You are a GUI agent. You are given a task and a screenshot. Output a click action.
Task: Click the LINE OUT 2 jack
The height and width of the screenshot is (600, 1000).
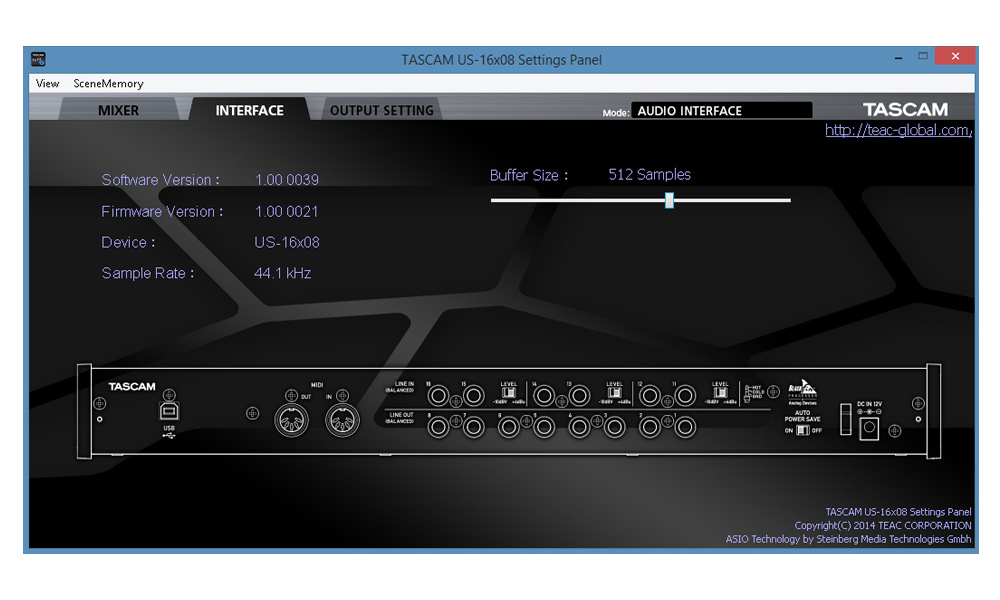(x=650, y=427)
